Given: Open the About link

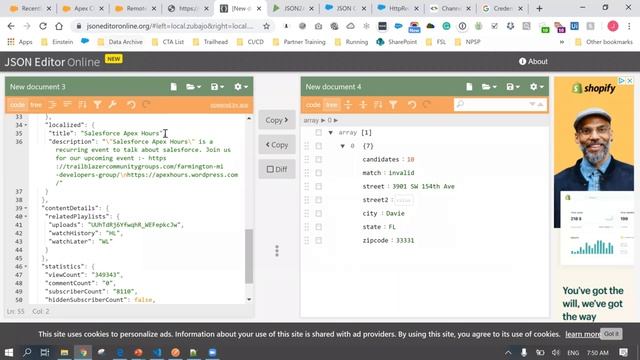Looking at the screenshot, I should click(x=533, y=61).
